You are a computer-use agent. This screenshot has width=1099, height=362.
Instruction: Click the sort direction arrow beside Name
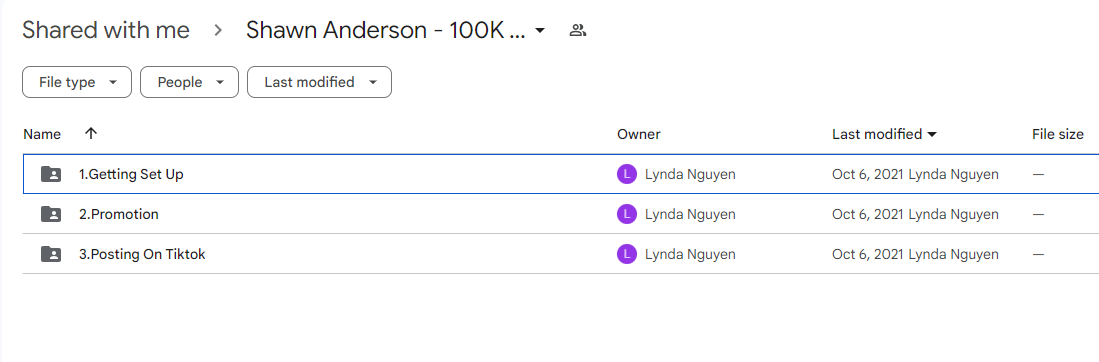pos(90,133)
